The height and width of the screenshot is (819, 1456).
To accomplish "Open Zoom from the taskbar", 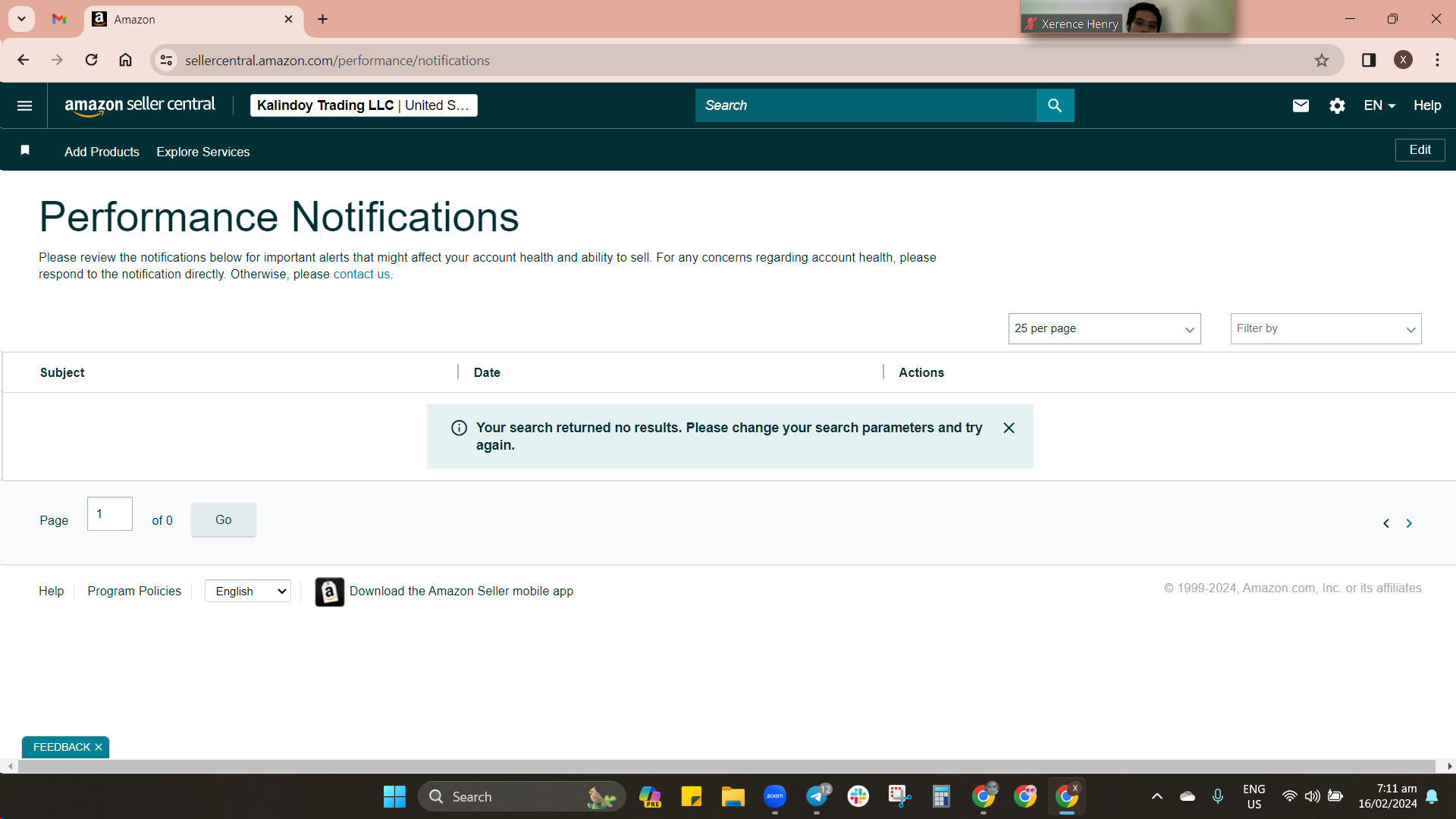I will pyautogui.click(x=774, y=796).
